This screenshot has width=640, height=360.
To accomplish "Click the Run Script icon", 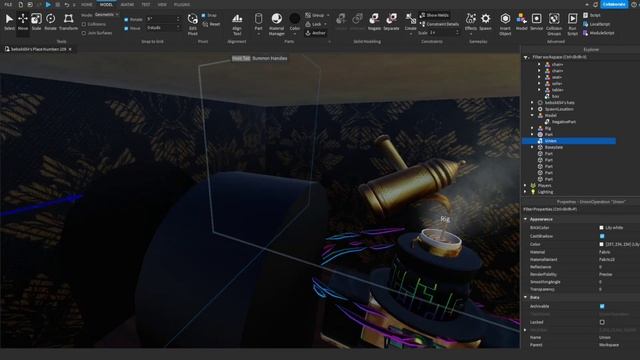I will pyautogui.click(x=573, y=24).
